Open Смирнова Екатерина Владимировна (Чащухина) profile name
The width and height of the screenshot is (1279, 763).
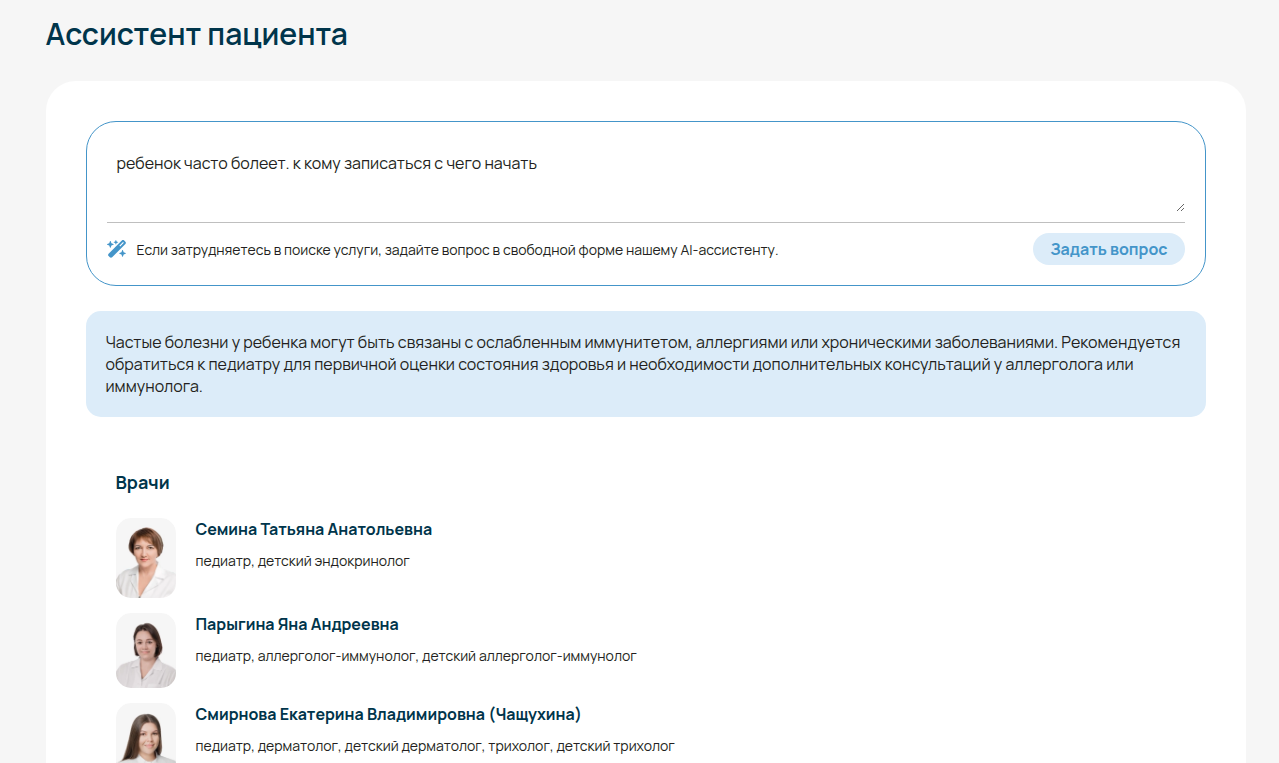click(x=388, y=714)
